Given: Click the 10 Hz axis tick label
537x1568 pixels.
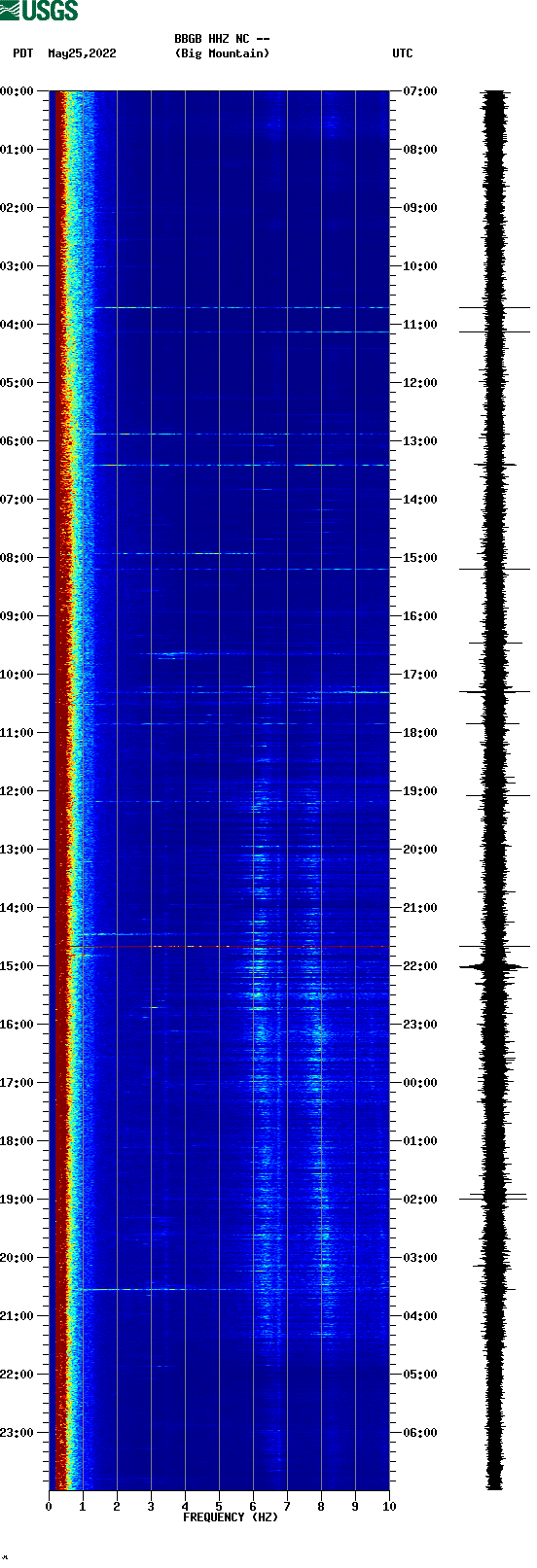Looking at the screenshot, I should pyautogui.click(x=389, y=1507).
